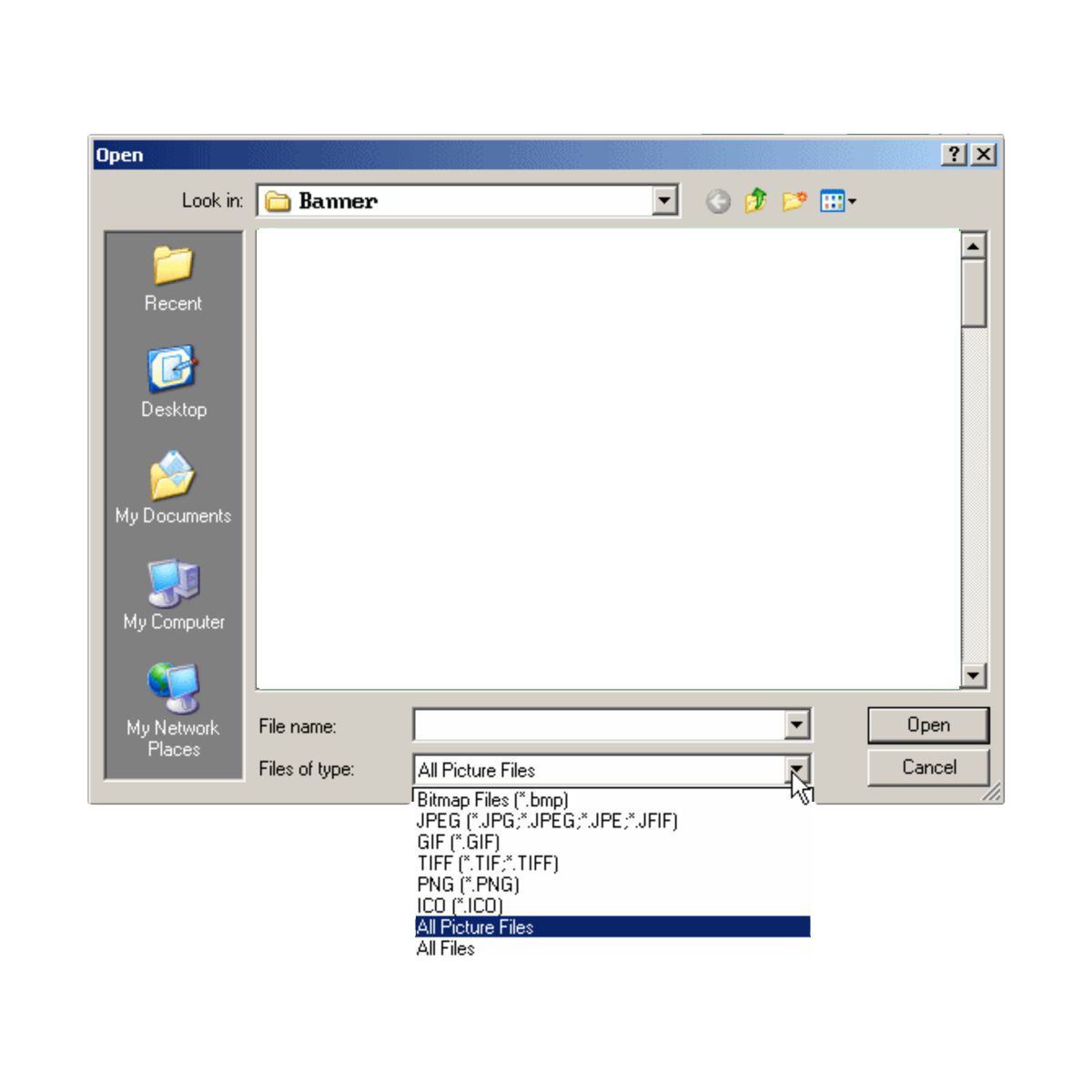Click the Back navigation arrow icon

point(718,201)
